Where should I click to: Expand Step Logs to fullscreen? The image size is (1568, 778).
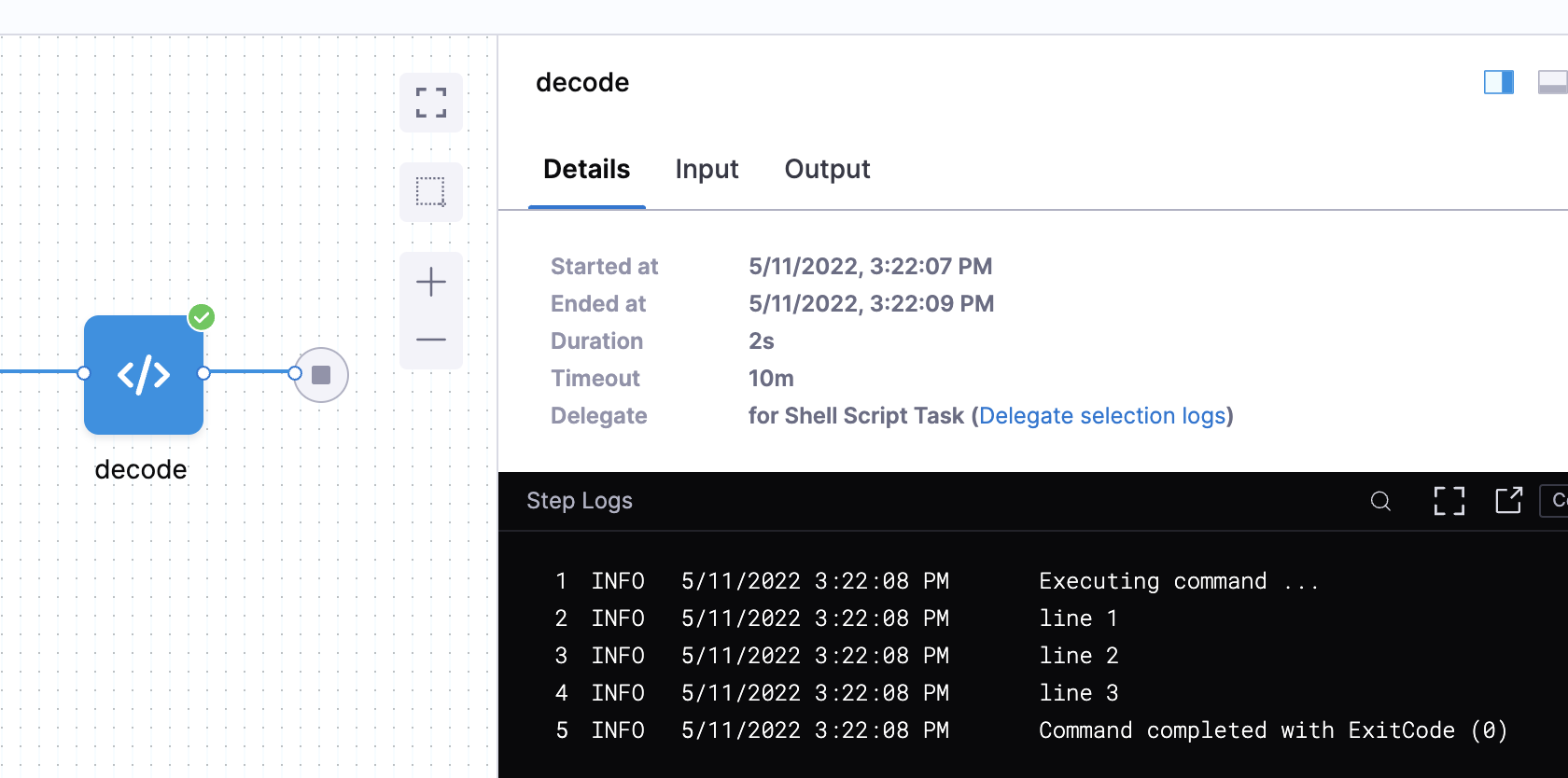pyautogui.click(x=1449, y=501)
